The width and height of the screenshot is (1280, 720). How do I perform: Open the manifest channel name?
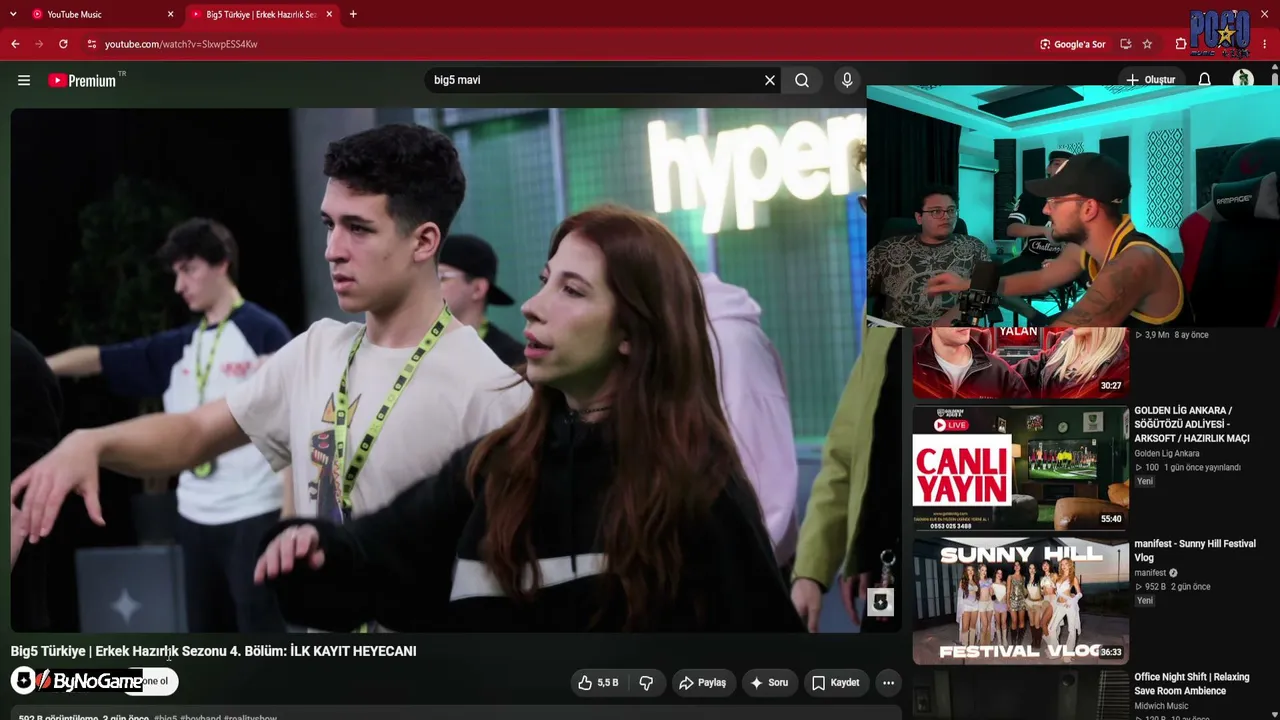[x=1150, y=573]
